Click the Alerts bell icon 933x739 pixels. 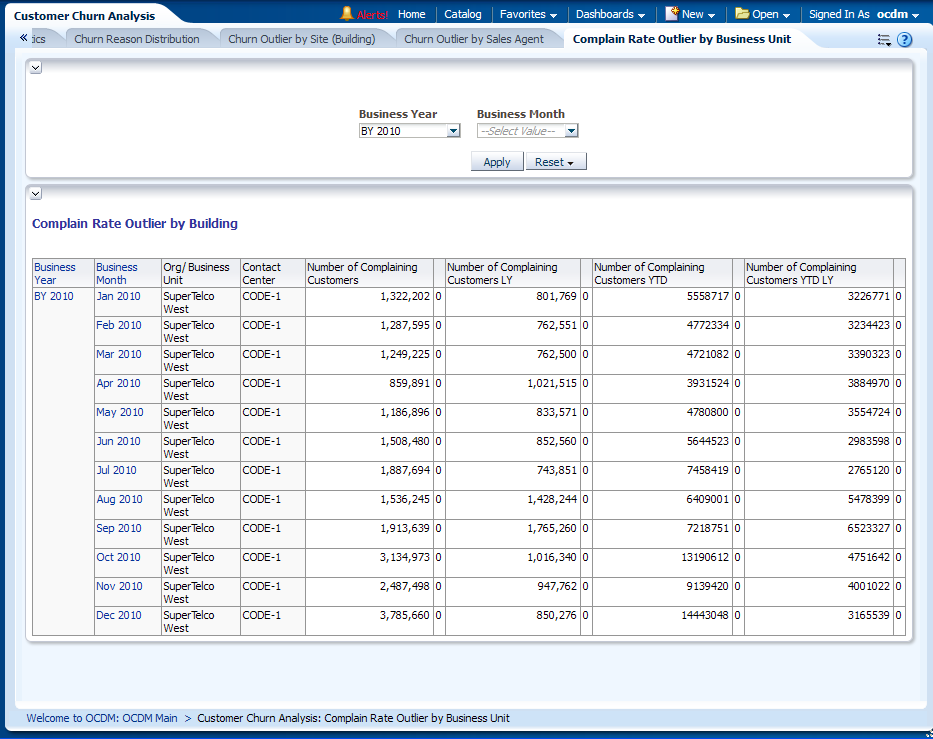pos(347,14)
